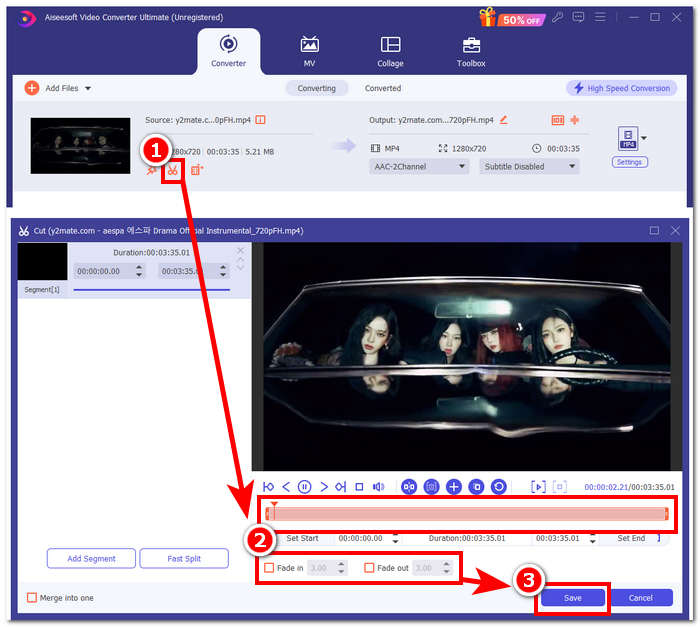700x627 pixels.
Task: Open the AAC-2Channel audio dropdown
Action: [419, 167]
